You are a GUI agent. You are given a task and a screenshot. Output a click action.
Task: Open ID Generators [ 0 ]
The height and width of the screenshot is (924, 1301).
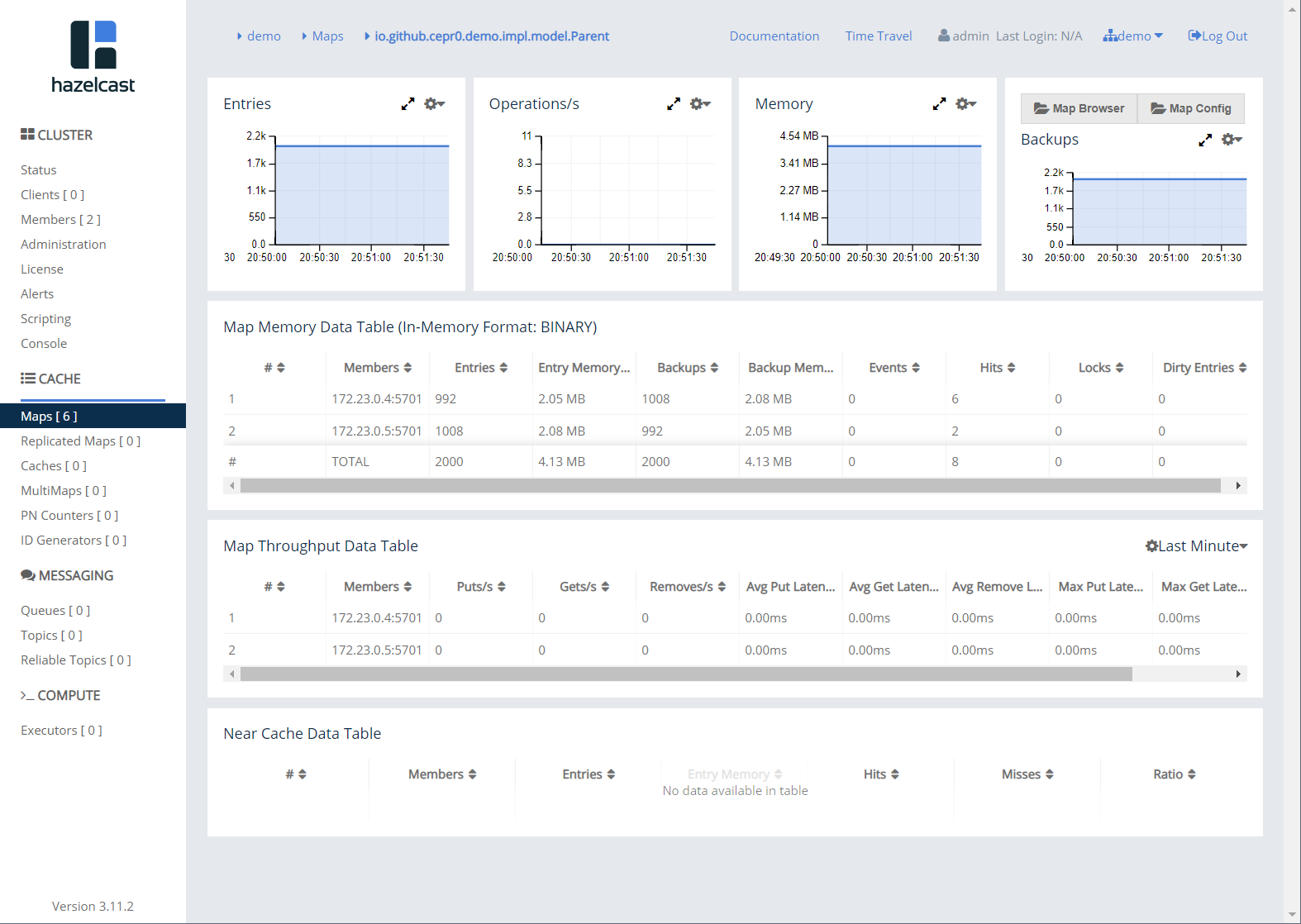click(74, 541)
